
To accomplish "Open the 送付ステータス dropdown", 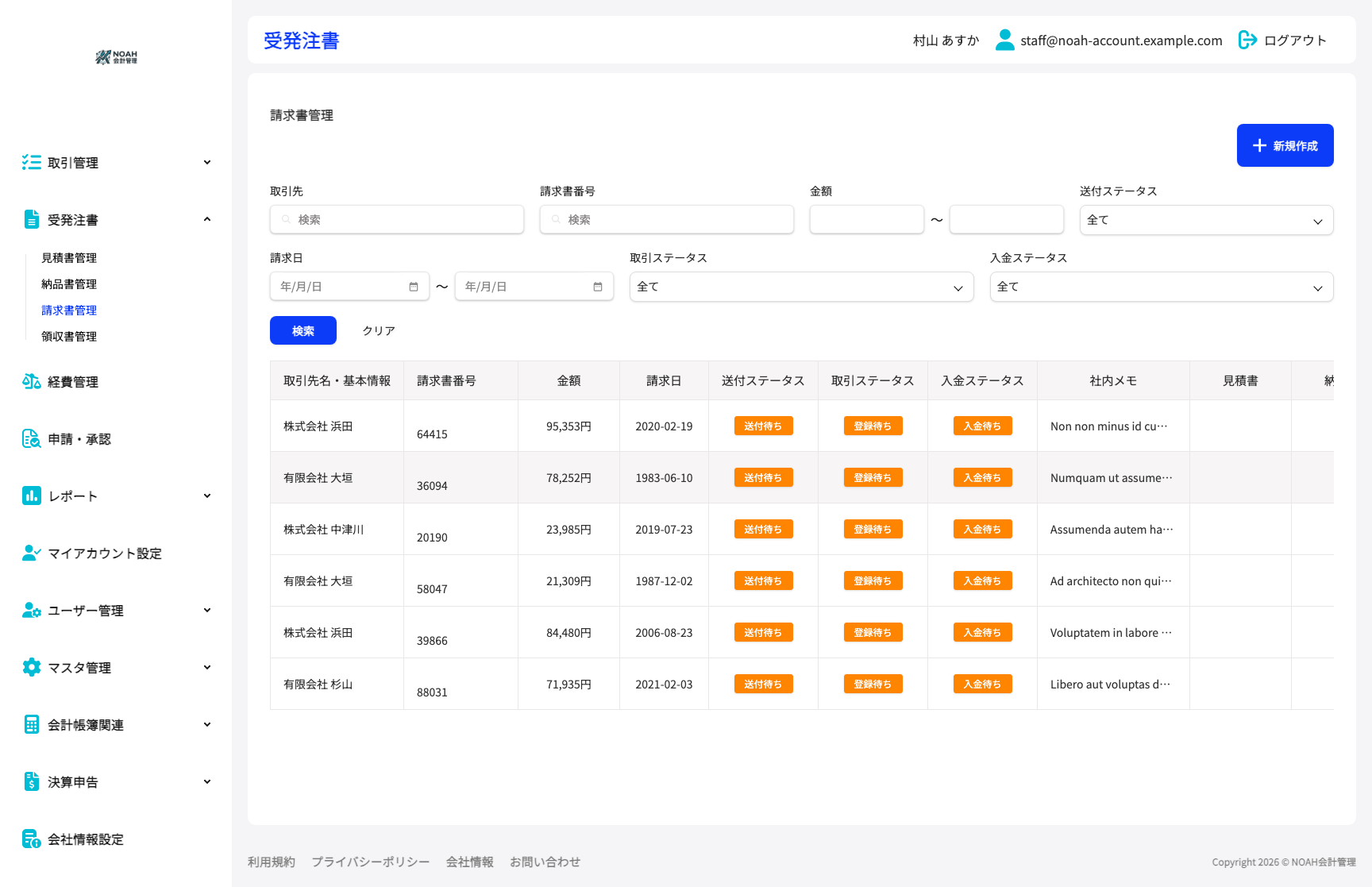I will (1206, 220).
